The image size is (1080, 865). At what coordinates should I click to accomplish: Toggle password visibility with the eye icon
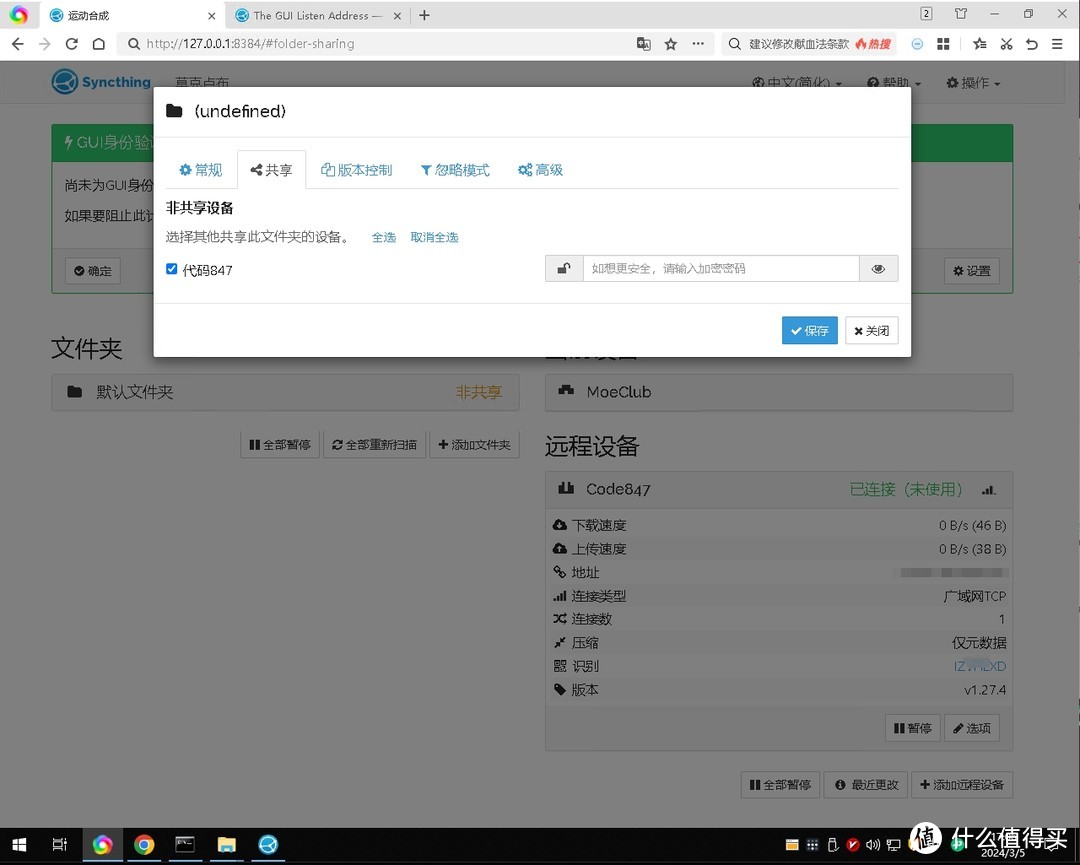tap(878, 268)
